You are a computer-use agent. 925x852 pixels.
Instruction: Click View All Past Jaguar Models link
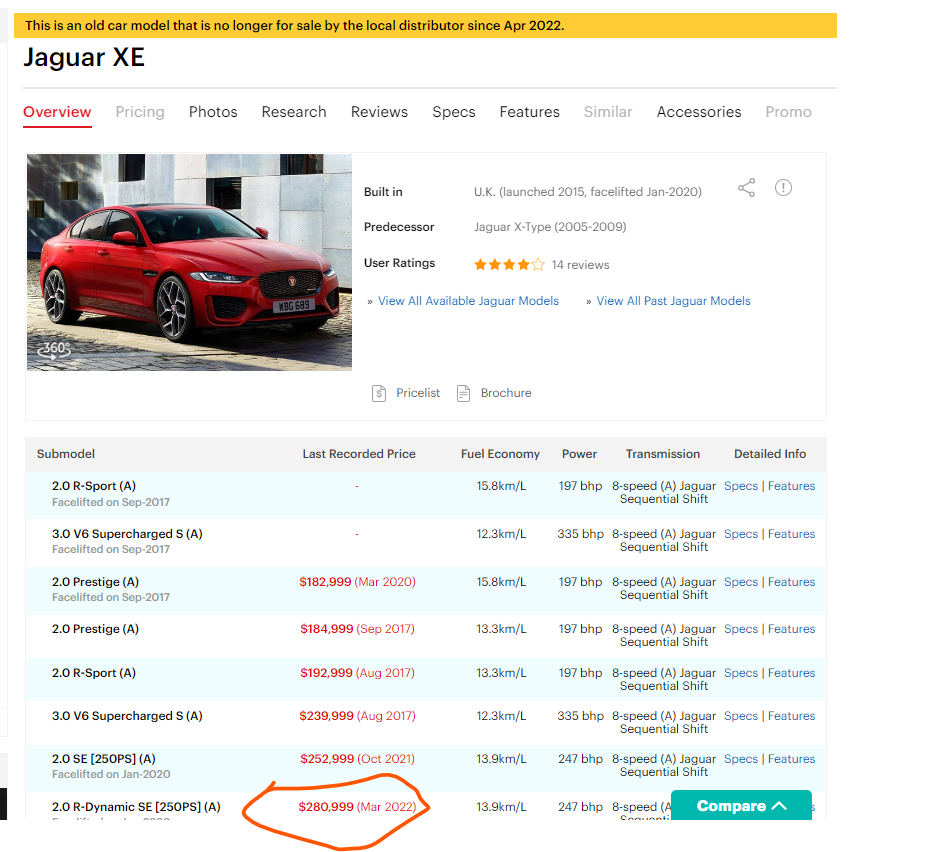pyautogui.click(x=673, y=301)
